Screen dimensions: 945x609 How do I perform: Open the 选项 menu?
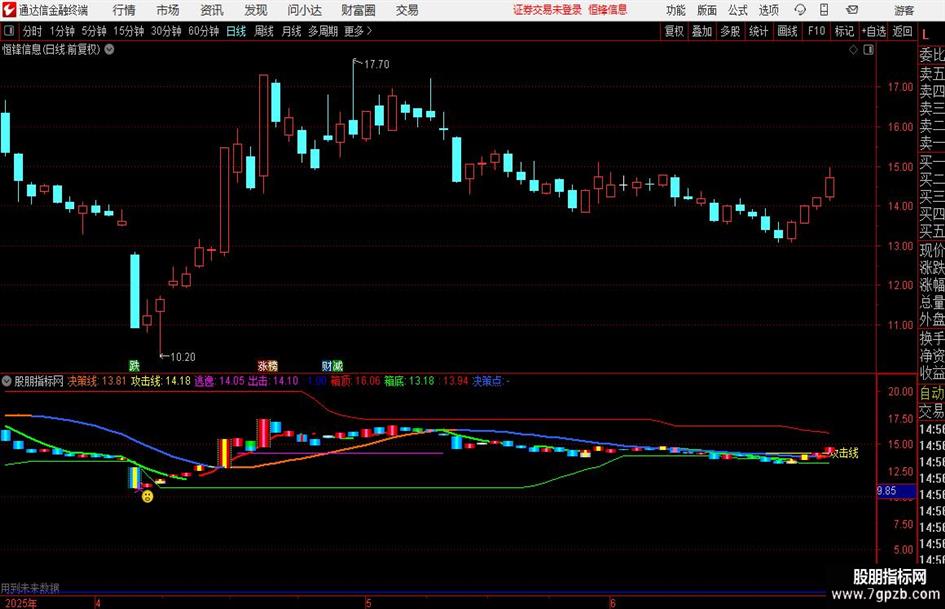click(x=768, y=10)
